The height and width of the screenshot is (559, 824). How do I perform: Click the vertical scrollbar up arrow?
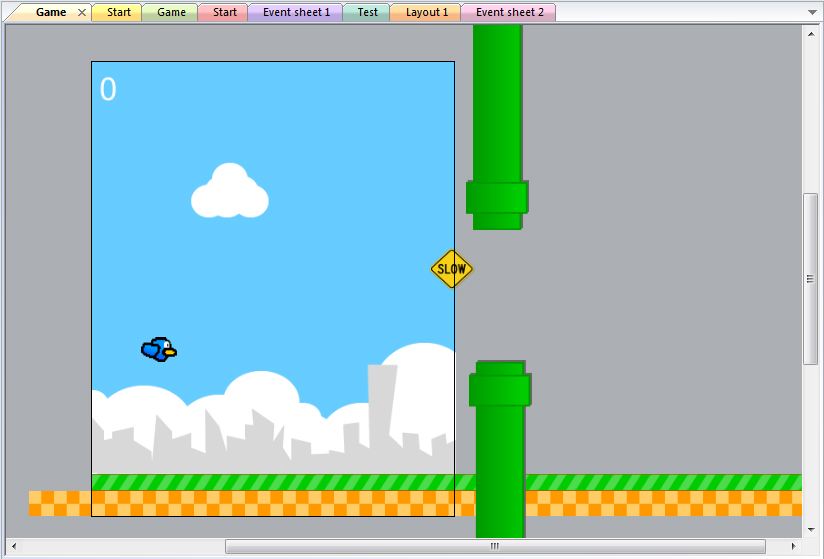click(811, 34)
